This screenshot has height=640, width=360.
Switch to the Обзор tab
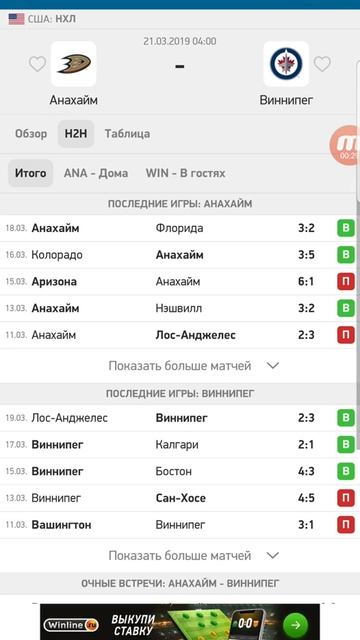pyautogui.click(x=31, y=134)
